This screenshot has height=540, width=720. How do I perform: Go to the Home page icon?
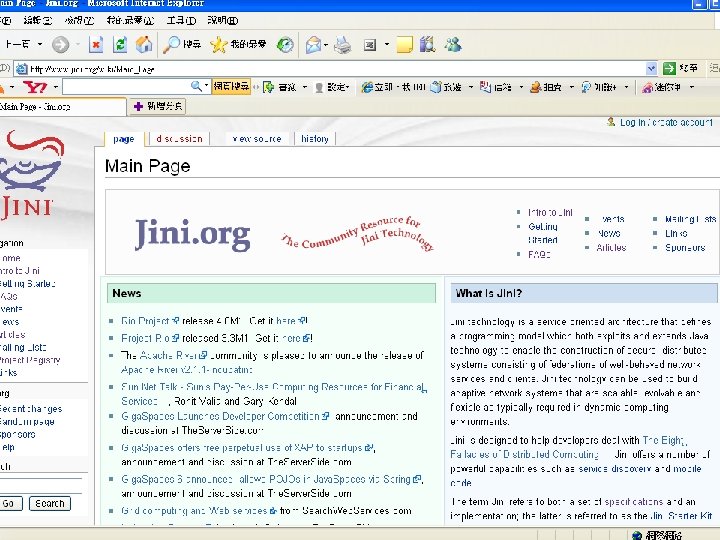[144, 45]
